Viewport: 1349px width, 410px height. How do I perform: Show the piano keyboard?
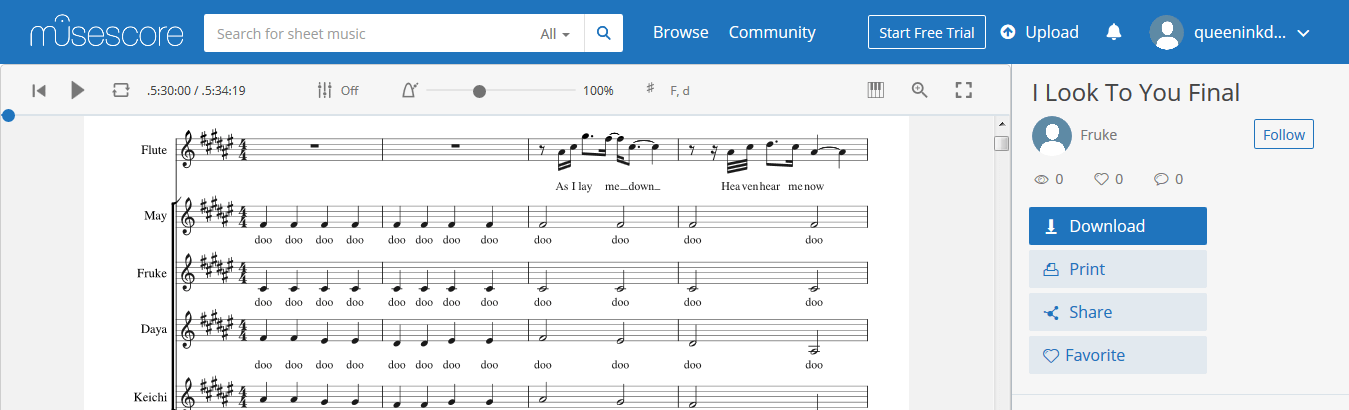[x=876, y=90]
